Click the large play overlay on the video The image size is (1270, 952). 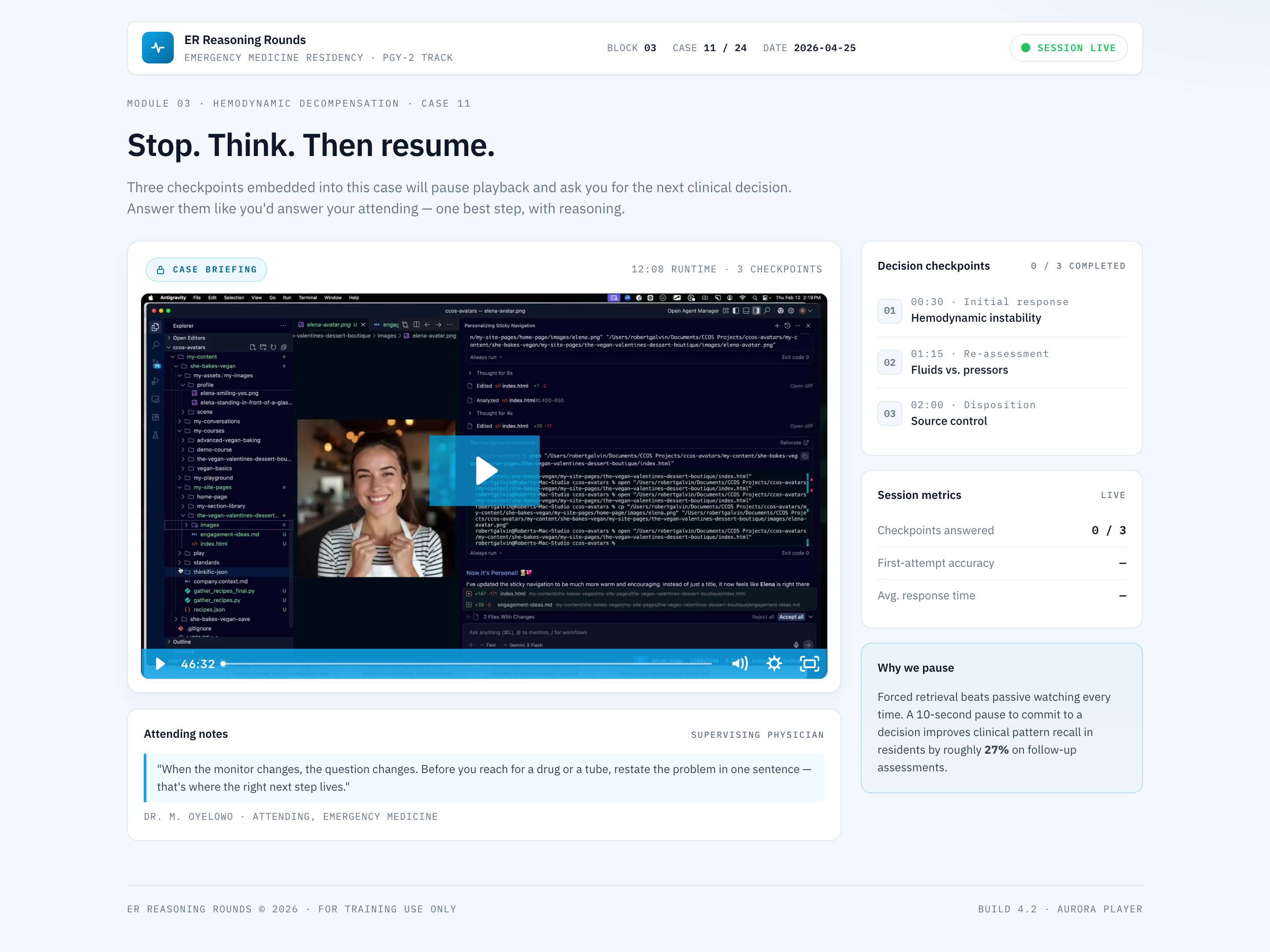click(485, 471)
